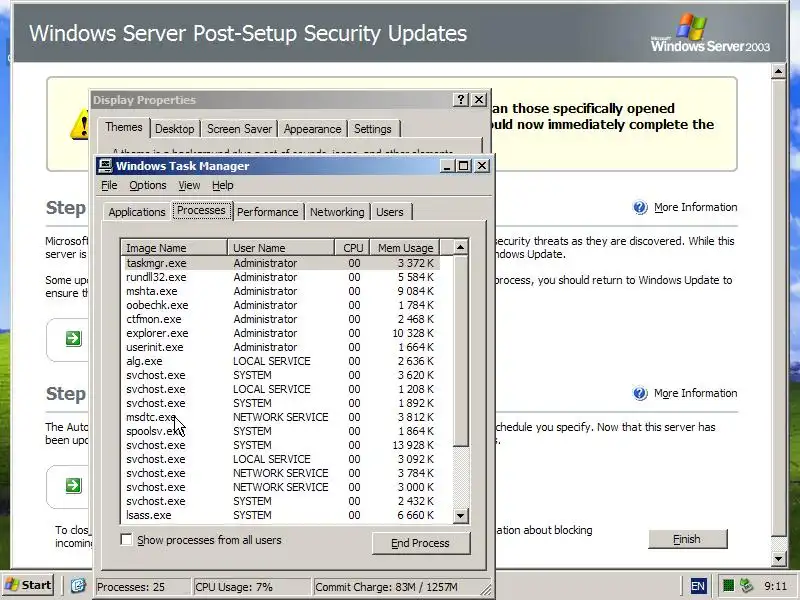800x600 pixels.
Task: Select svchost.exe row using 13 928 K
Action: point(281,445)
